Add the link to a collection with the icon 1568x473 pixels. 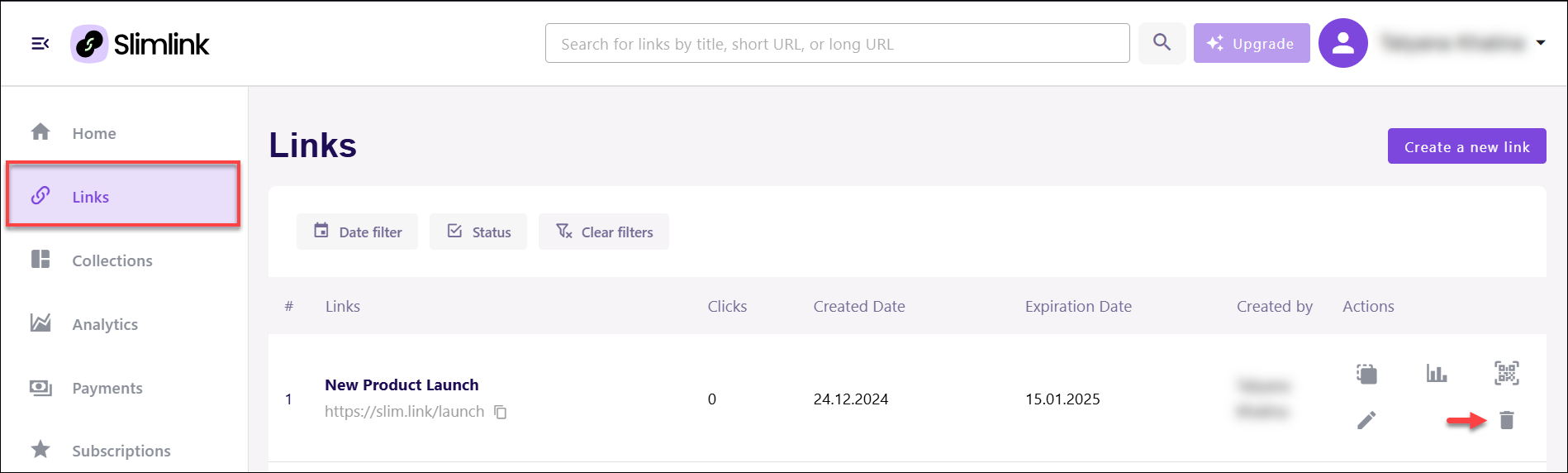(1366, 374)
